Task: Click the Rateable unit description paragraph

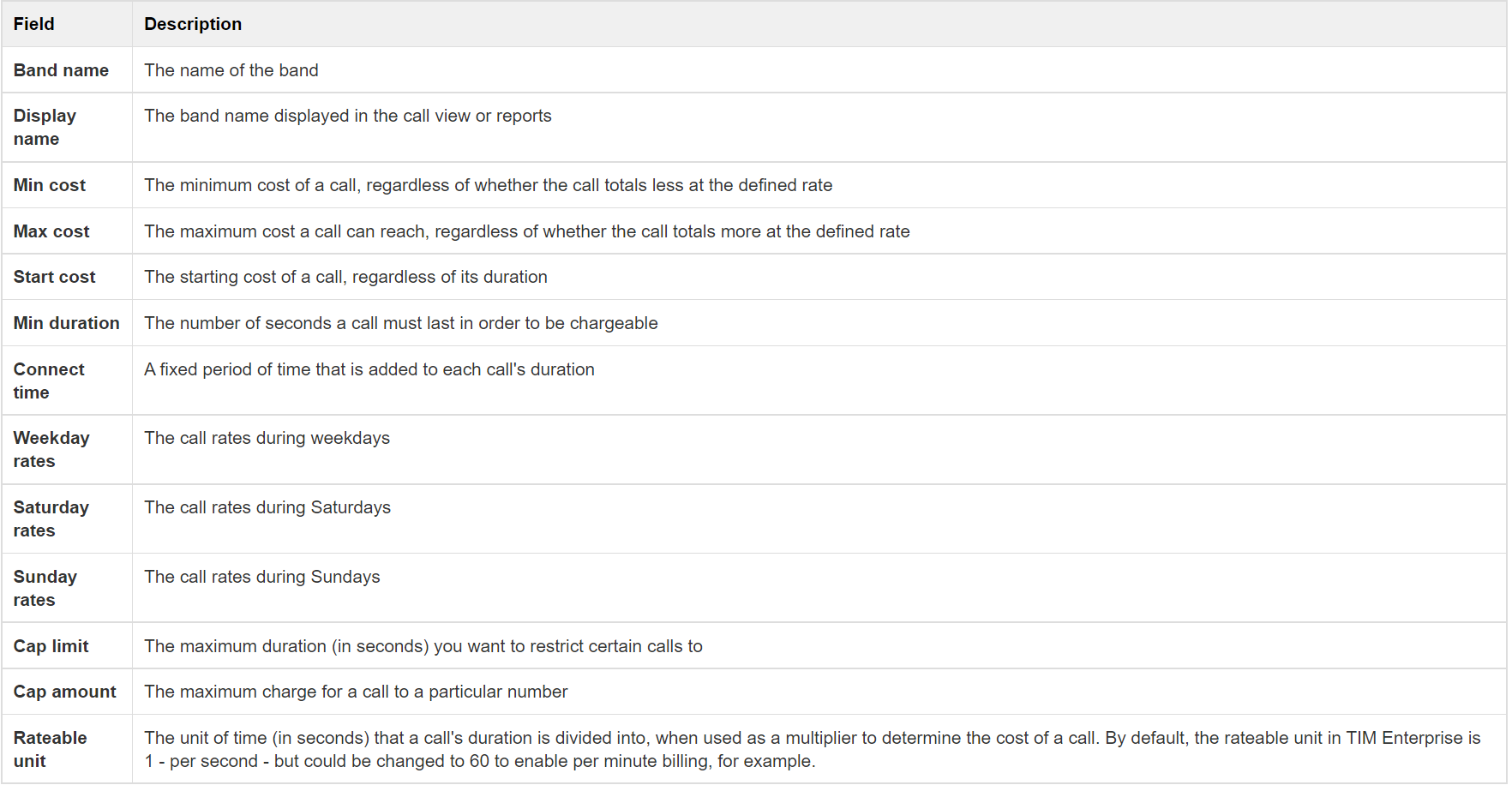Action: [x=812, y=749]
